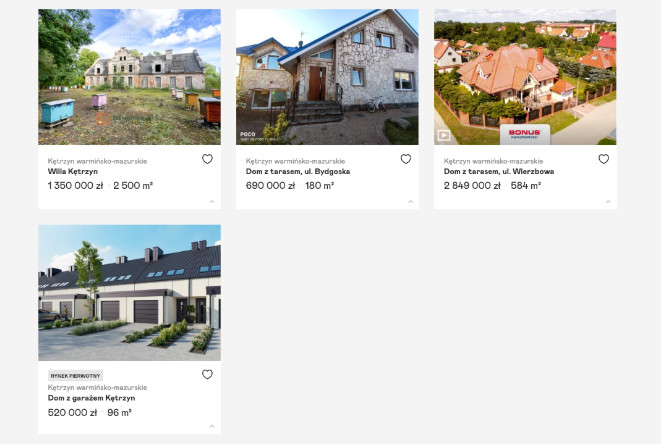Expand details chevron on Willa Kętrzyn card
Screen dimensions: 663x448
click(212, 202)
